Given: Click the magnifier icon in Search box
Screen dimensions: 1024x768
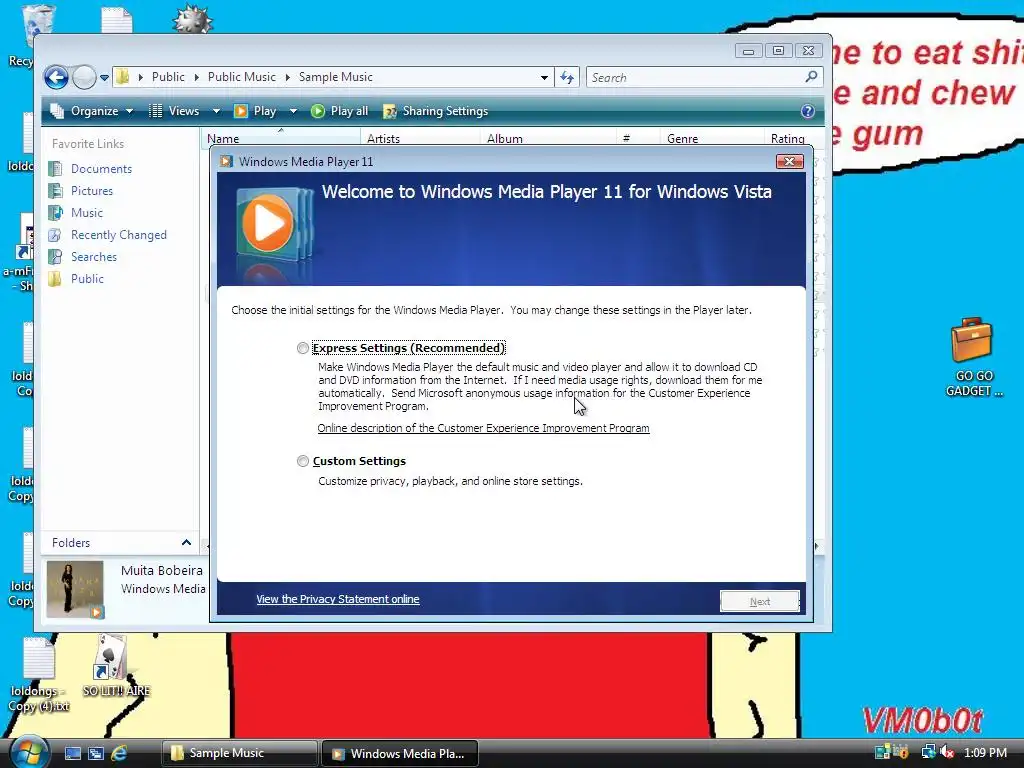Looking at the screenshot, I should click(x=811, y=76).
